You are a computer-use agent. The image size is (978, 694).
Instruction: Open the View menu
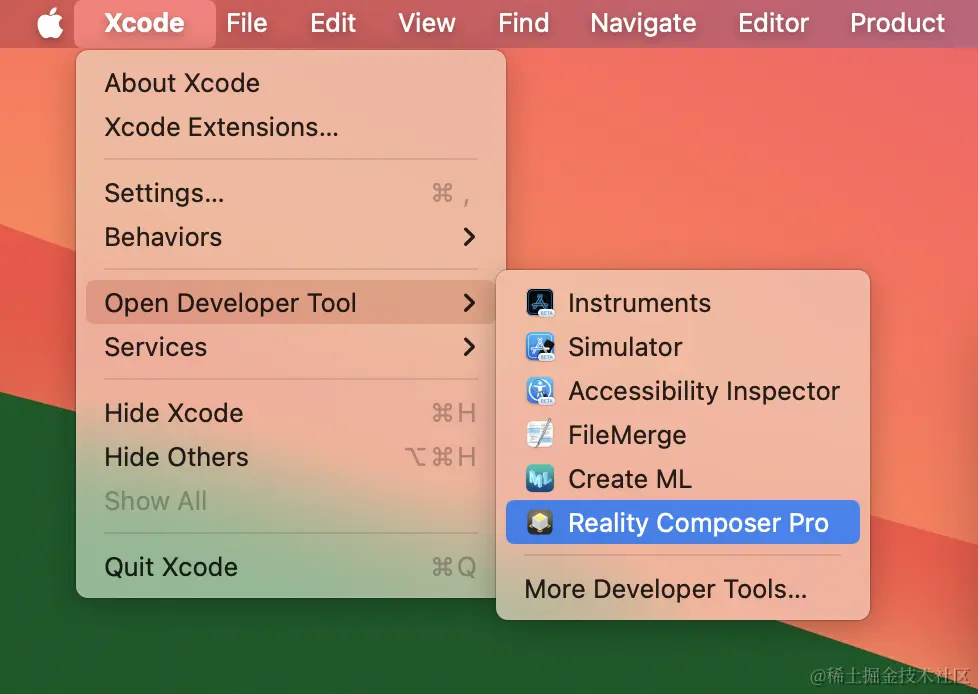tap(427, 23)
